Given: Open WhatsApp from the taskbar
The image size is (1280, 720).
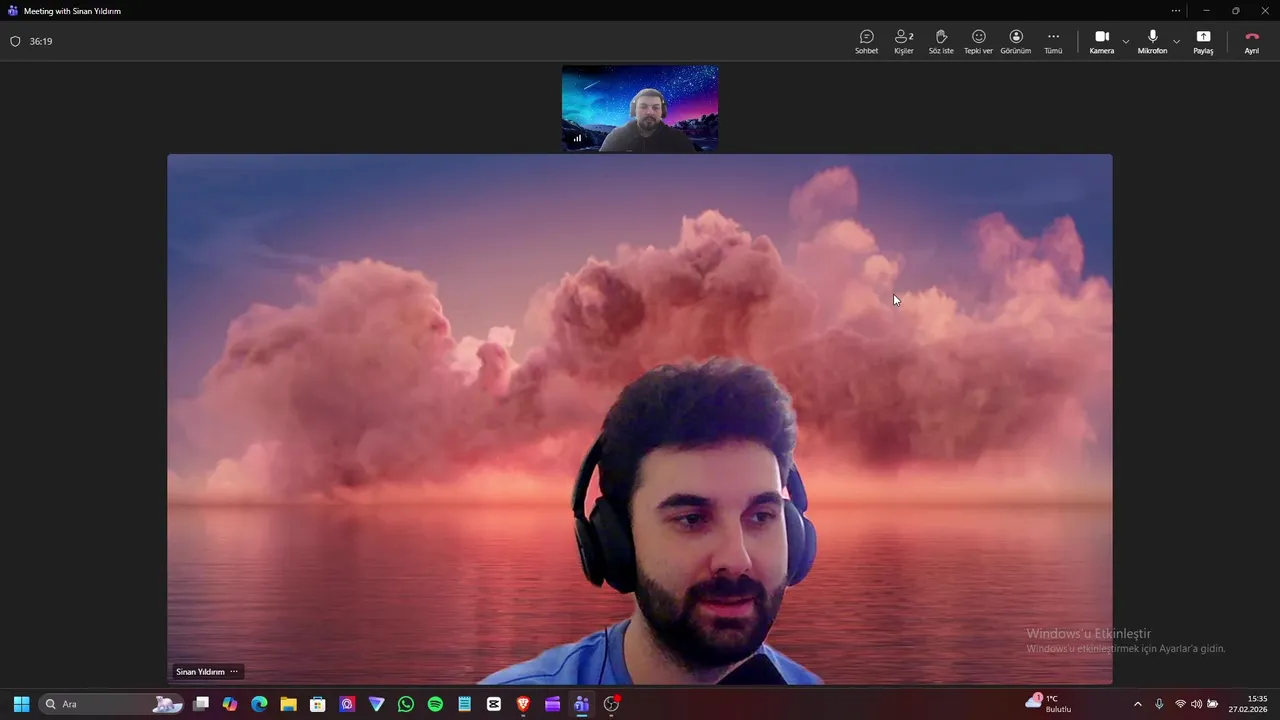Looking at the screenshot, I should point(405,704).
